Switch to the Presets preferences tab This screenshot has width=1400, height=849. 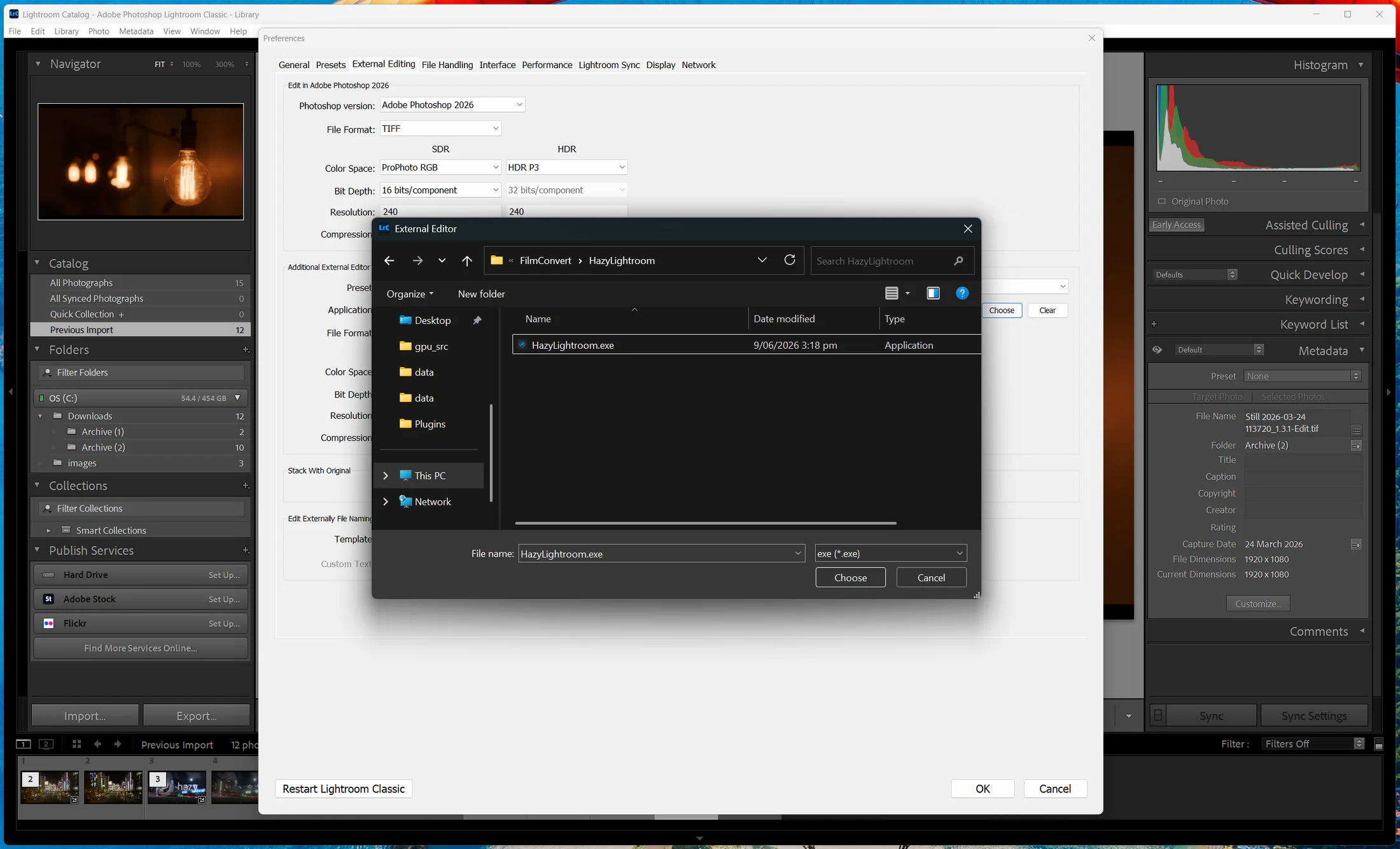pyautogui.click(x=331, y=65)
